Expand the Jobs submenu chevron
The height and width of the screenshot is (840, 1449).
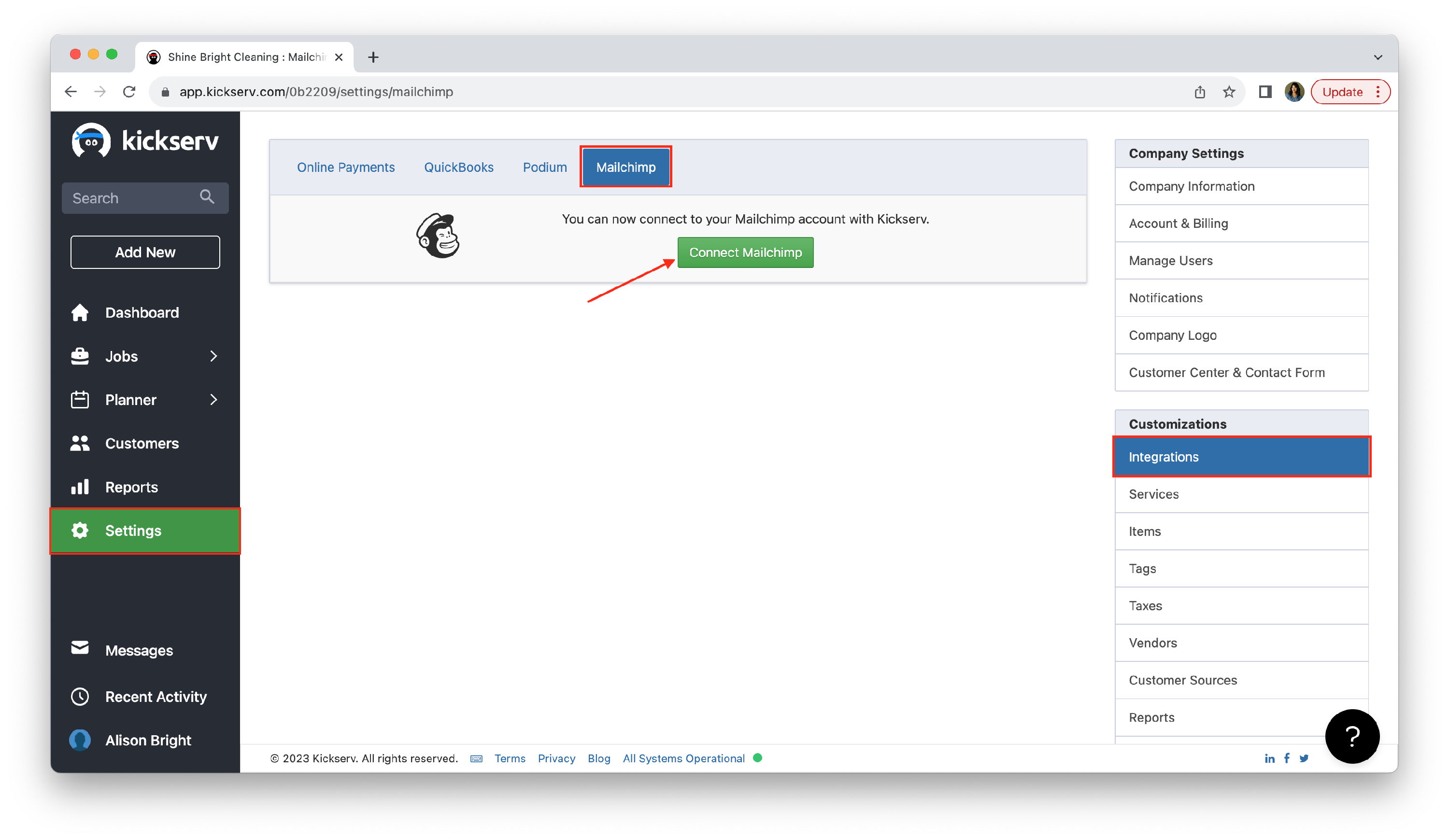213,356
